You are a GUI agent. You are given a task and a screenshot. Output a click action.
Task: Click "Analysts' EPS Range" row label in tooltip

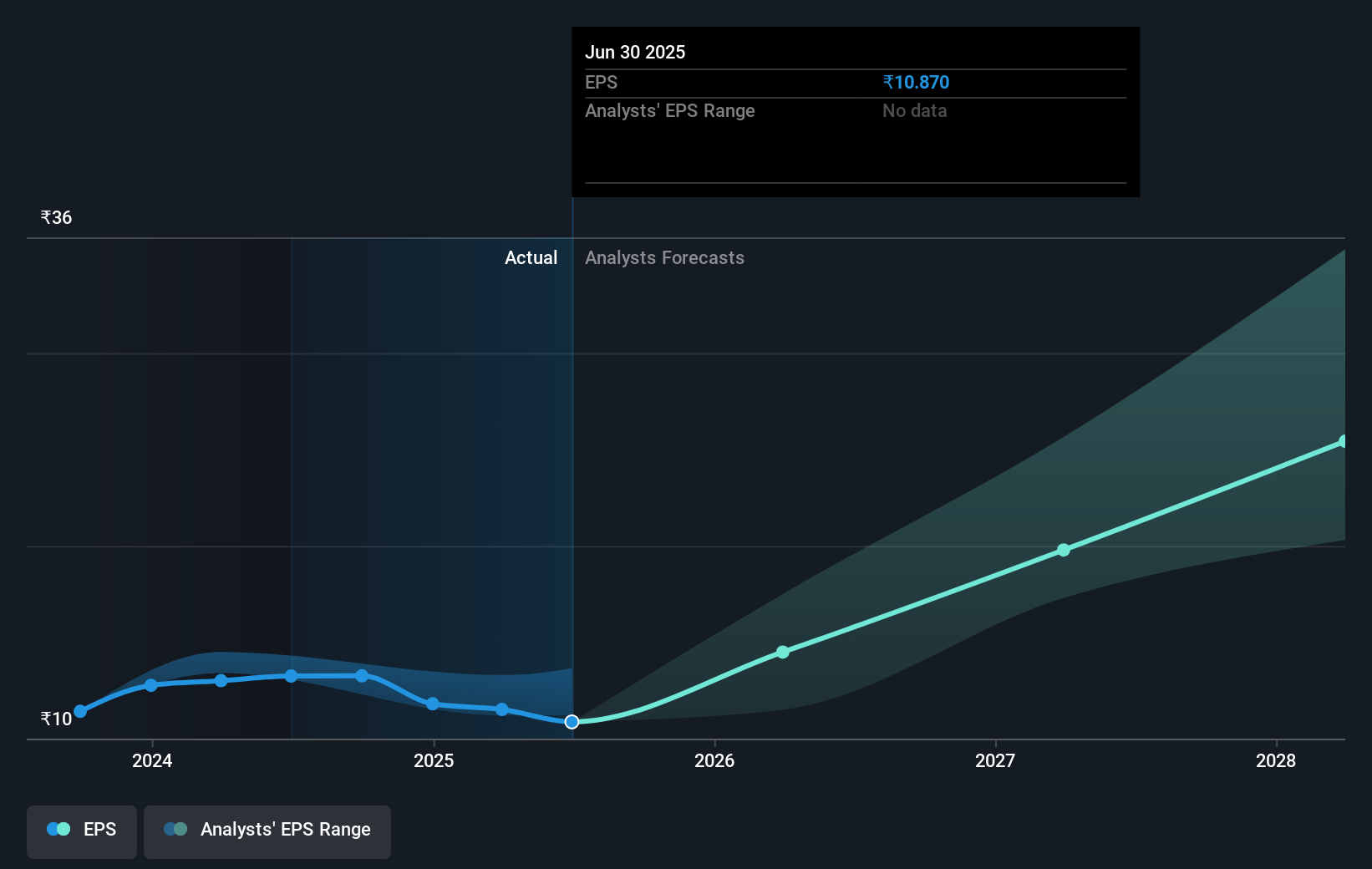click(x=670, y=111)
